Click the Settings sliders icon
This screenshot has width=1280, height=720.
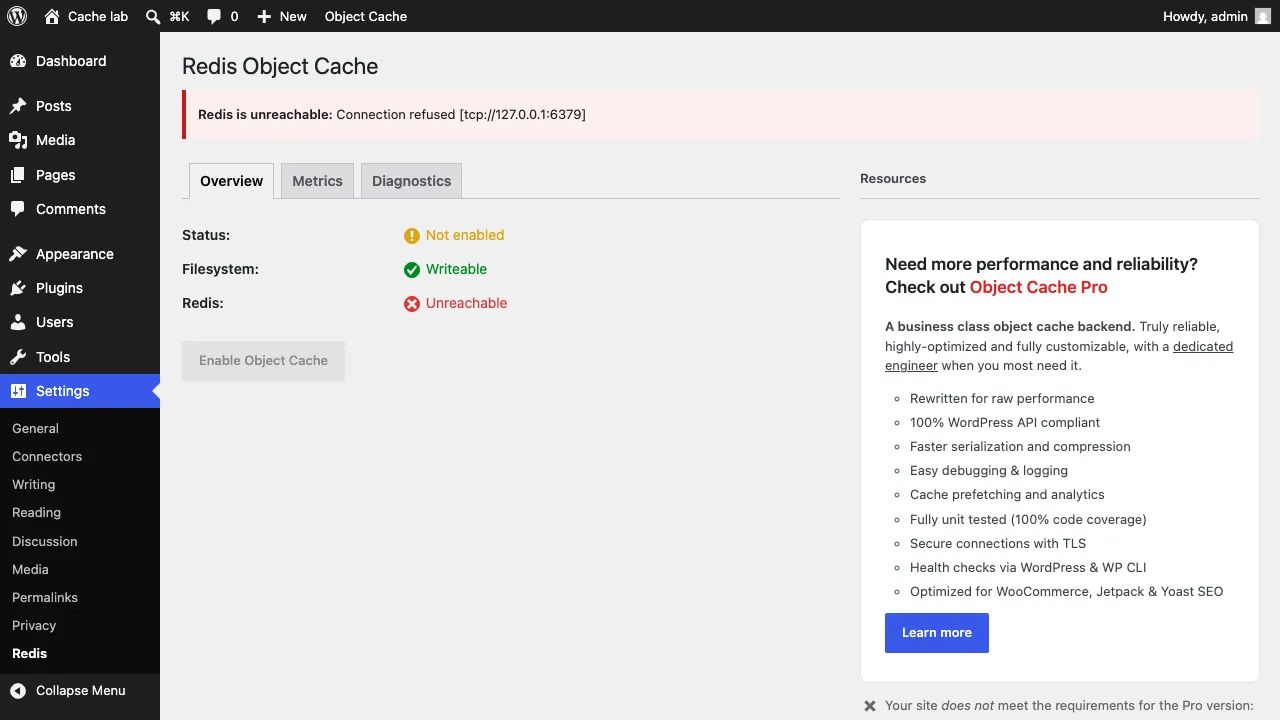coord(18,391)
